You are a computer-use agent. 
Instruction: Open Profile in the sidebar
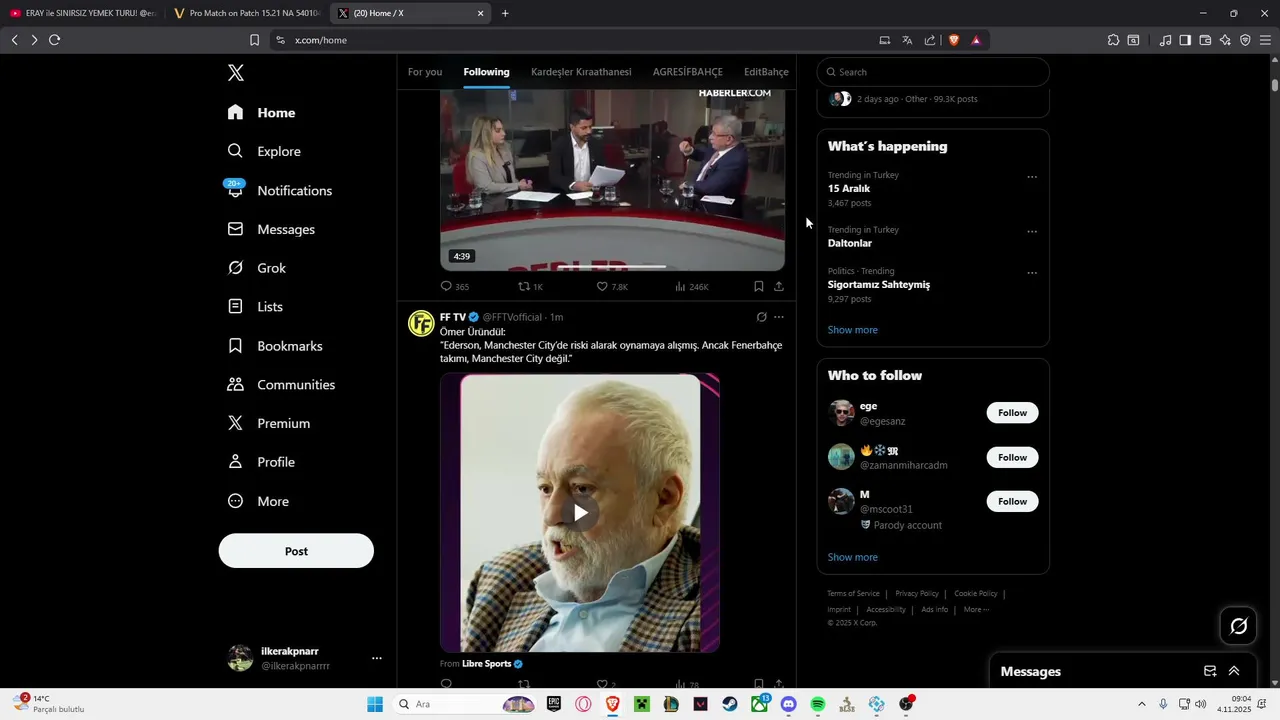(x=261, y=462)
